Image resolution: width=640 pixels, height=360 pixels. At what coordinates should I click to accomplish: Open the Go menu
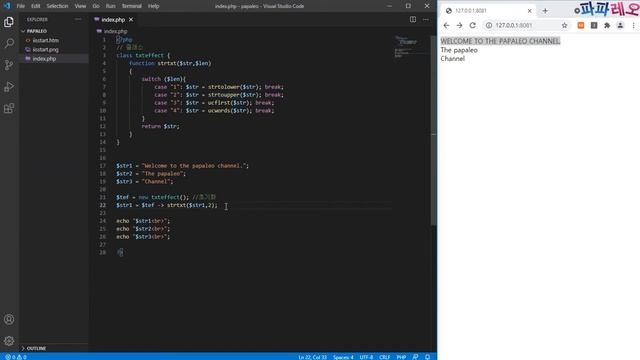[x=96, y=6]
